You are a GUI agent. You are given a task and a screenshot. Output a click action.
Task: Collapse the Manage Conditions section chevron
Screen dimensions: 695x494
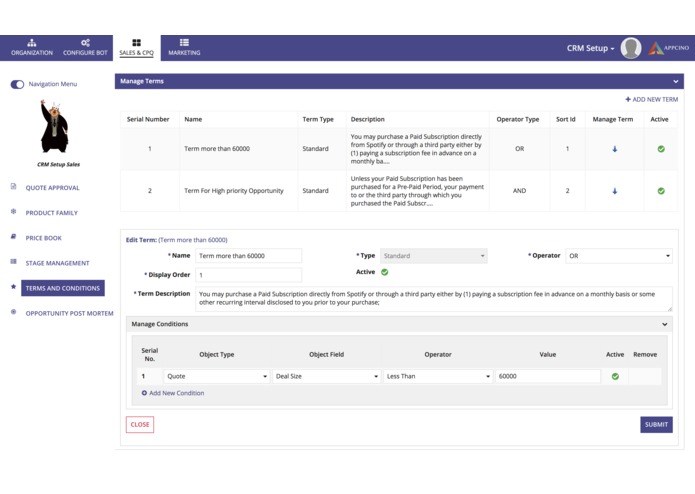coord(664,324)
